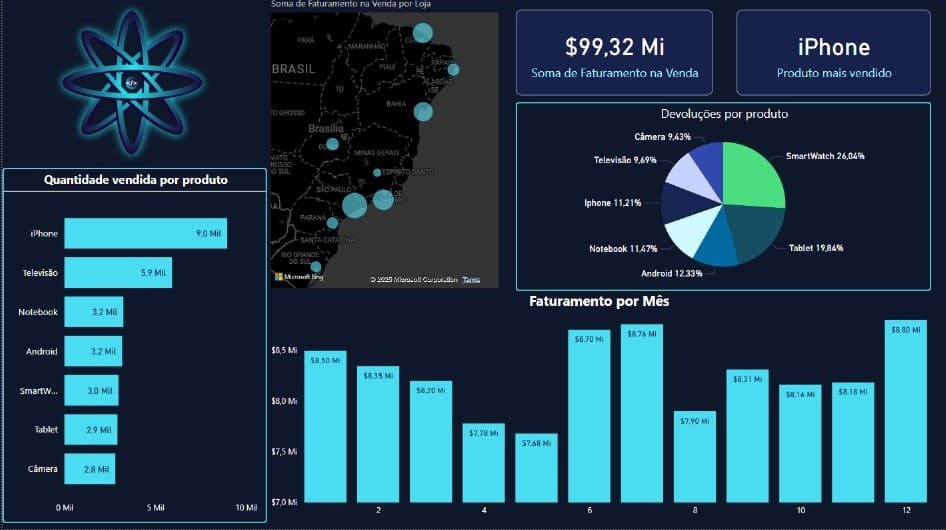Select the $8,80 Mi month 12 bar
The image size is (946, 530).
coord(906,411)
